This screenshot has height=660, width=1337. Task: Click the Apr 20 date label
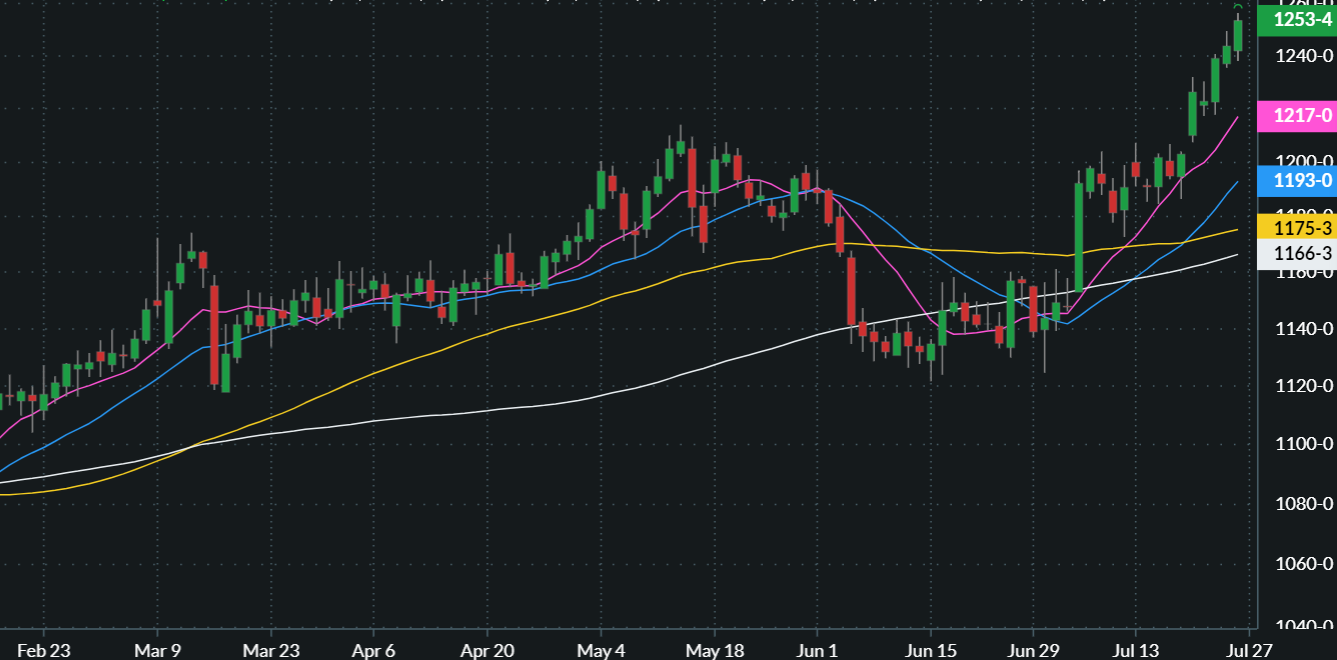(x=486, y=649)
